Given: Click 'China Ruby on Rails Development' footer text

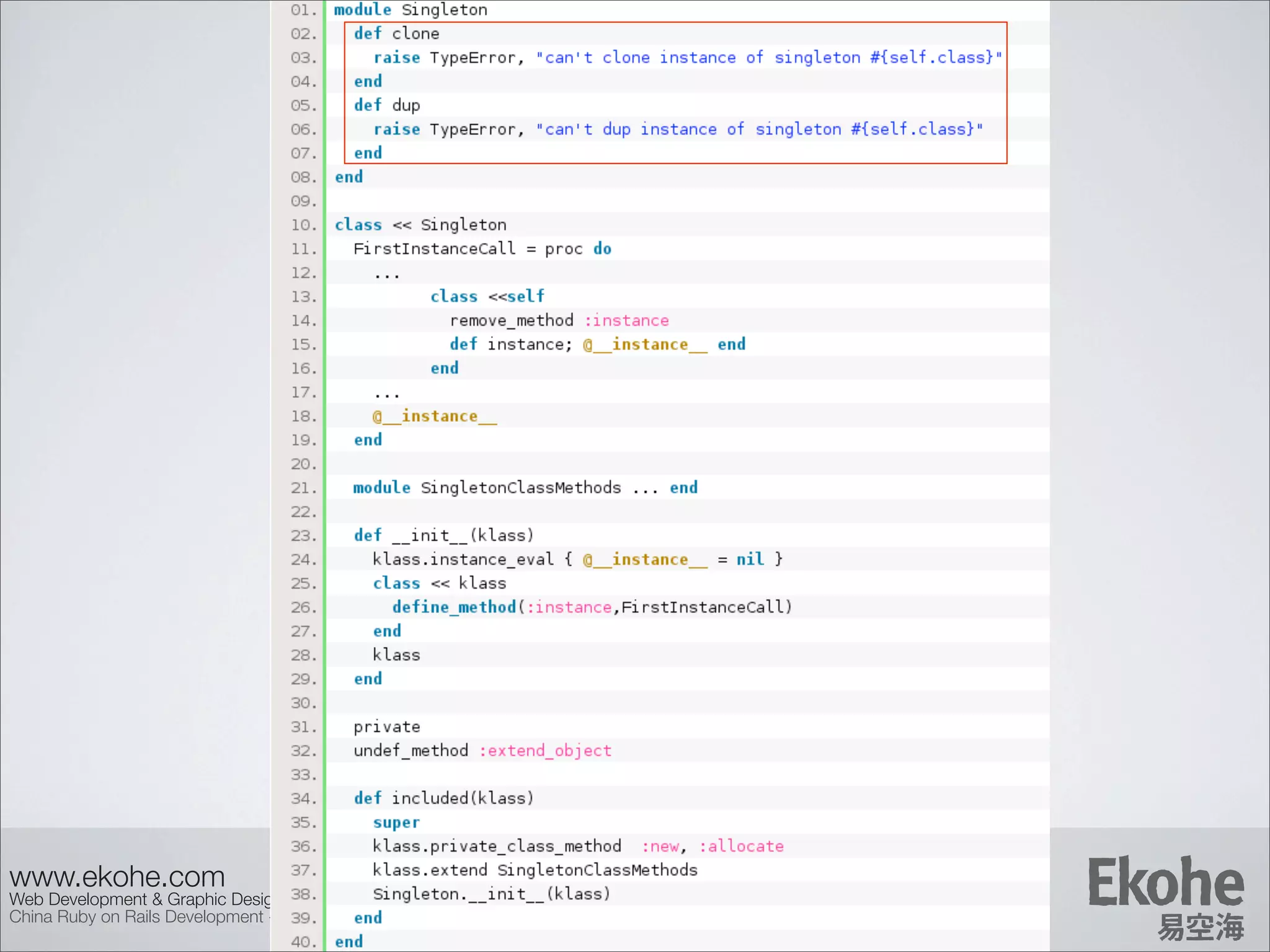Looking at the screenshot, I should pos(136,917).
